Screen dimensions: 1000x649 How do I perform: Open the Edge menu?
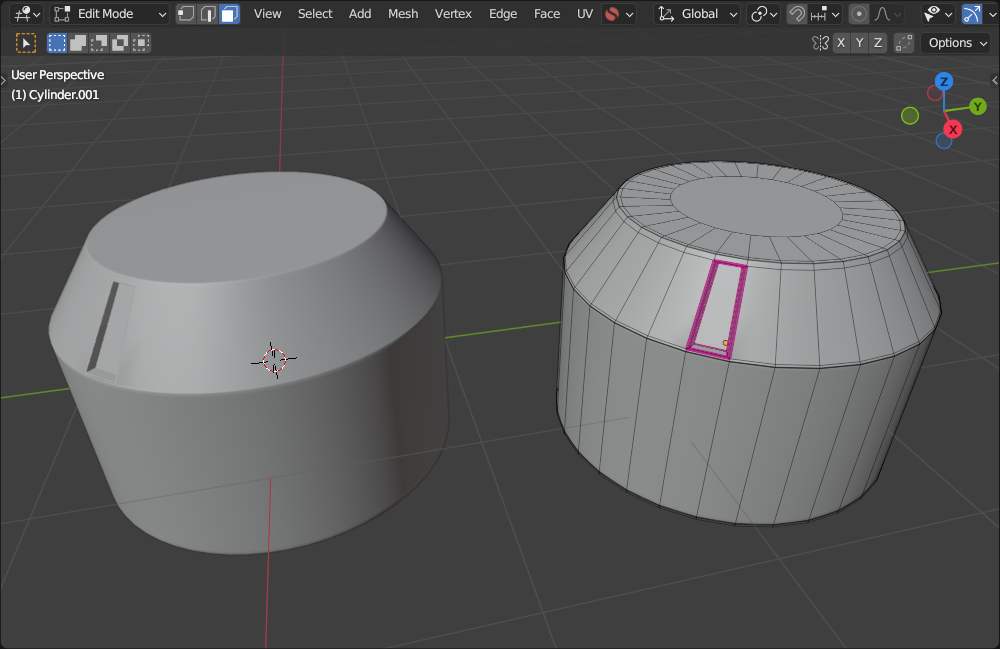pos(503,13)
